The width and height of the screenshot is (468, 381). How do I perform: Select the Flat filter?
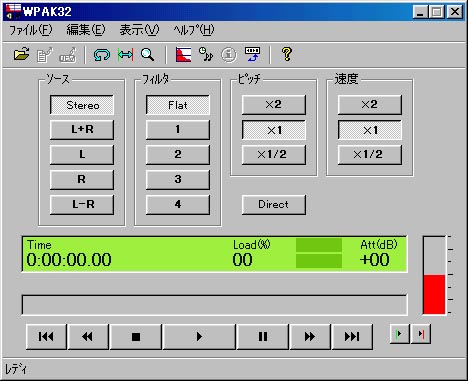(178, 105)
